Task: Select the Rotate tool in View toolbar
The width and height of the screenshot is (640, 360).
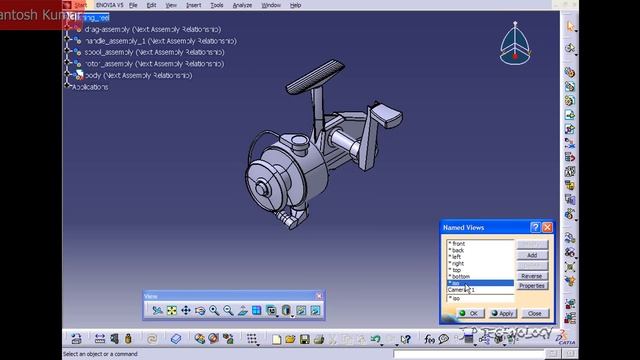Action: [x=200, y=311]
